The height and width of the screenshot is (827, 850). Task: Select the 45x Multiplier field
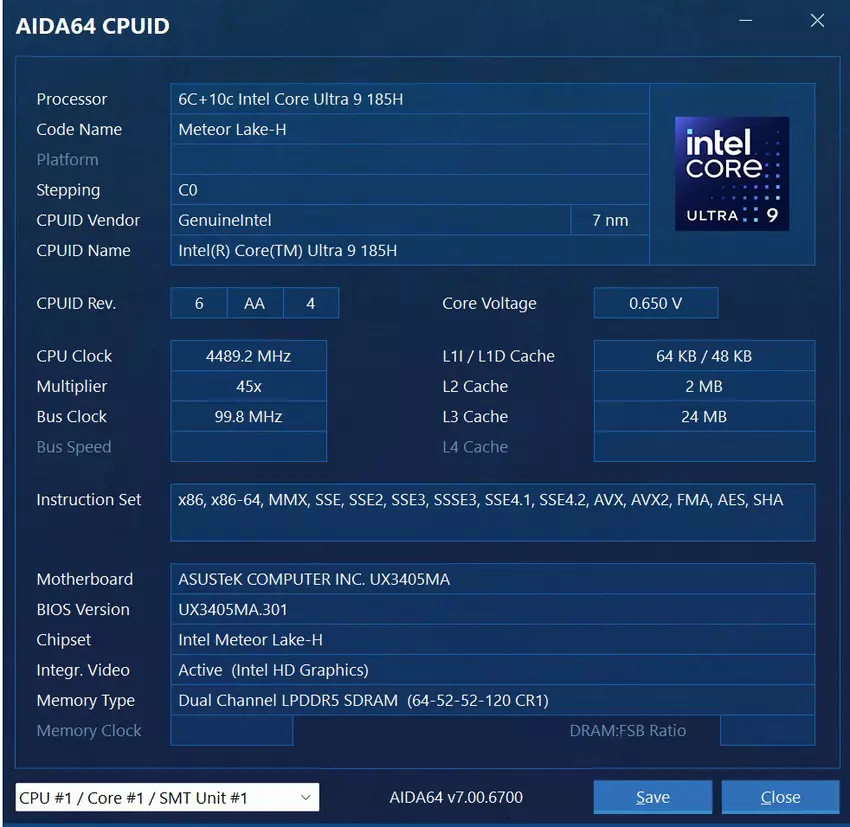[x=248, y=386]
